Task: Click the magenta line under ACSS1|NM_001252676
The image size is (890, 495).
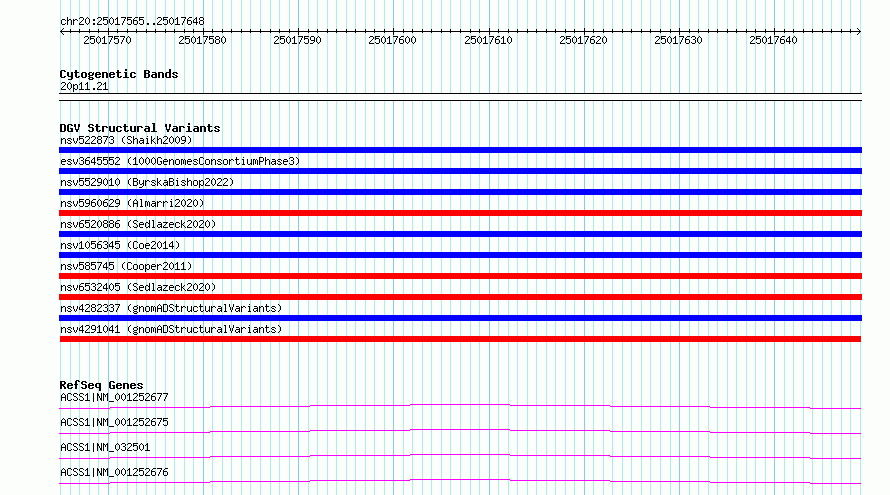Action: click(x=460, y=481)
